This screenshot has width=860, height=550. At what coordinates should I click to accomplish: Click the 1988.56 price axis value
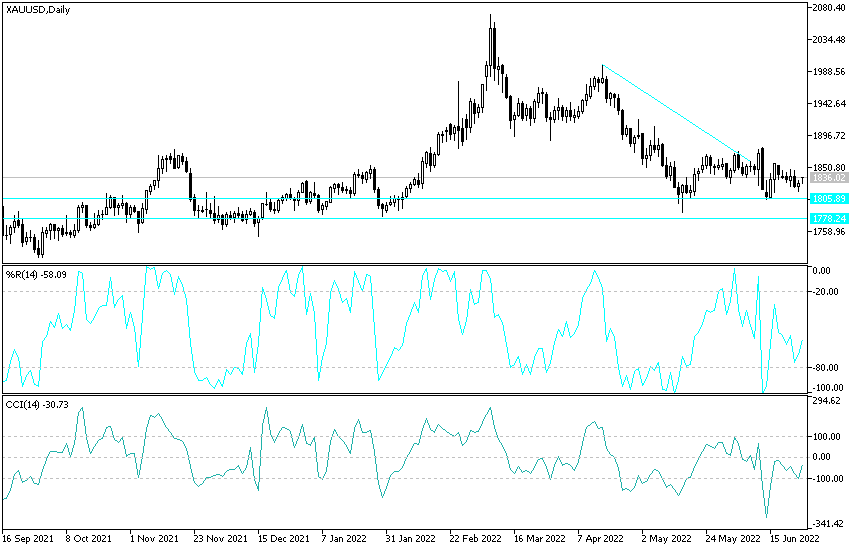(x=830, y=71)
